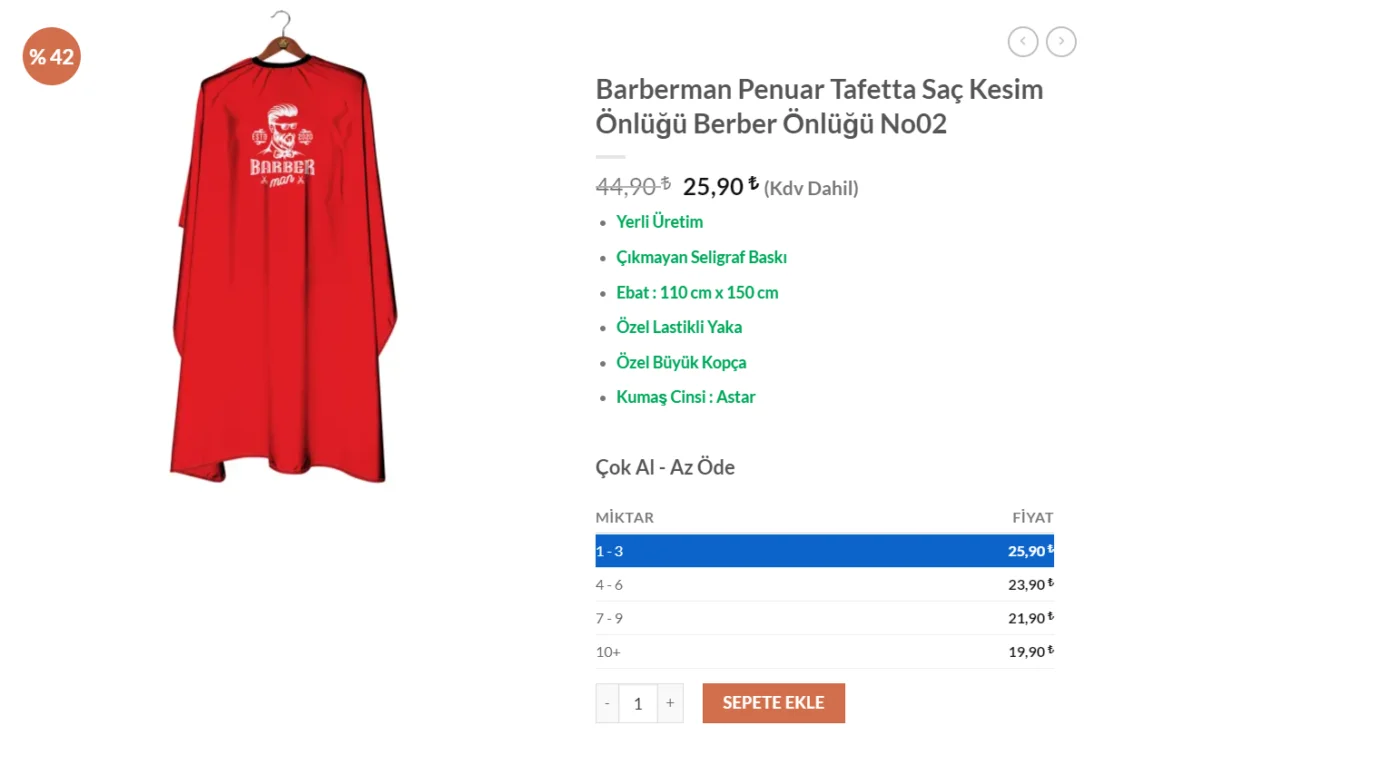Select the Ebat 110 cm x 150 cm line
The width and height of the screenshot is (1400, 784).
pyautogui.click(x=698, y=292)
